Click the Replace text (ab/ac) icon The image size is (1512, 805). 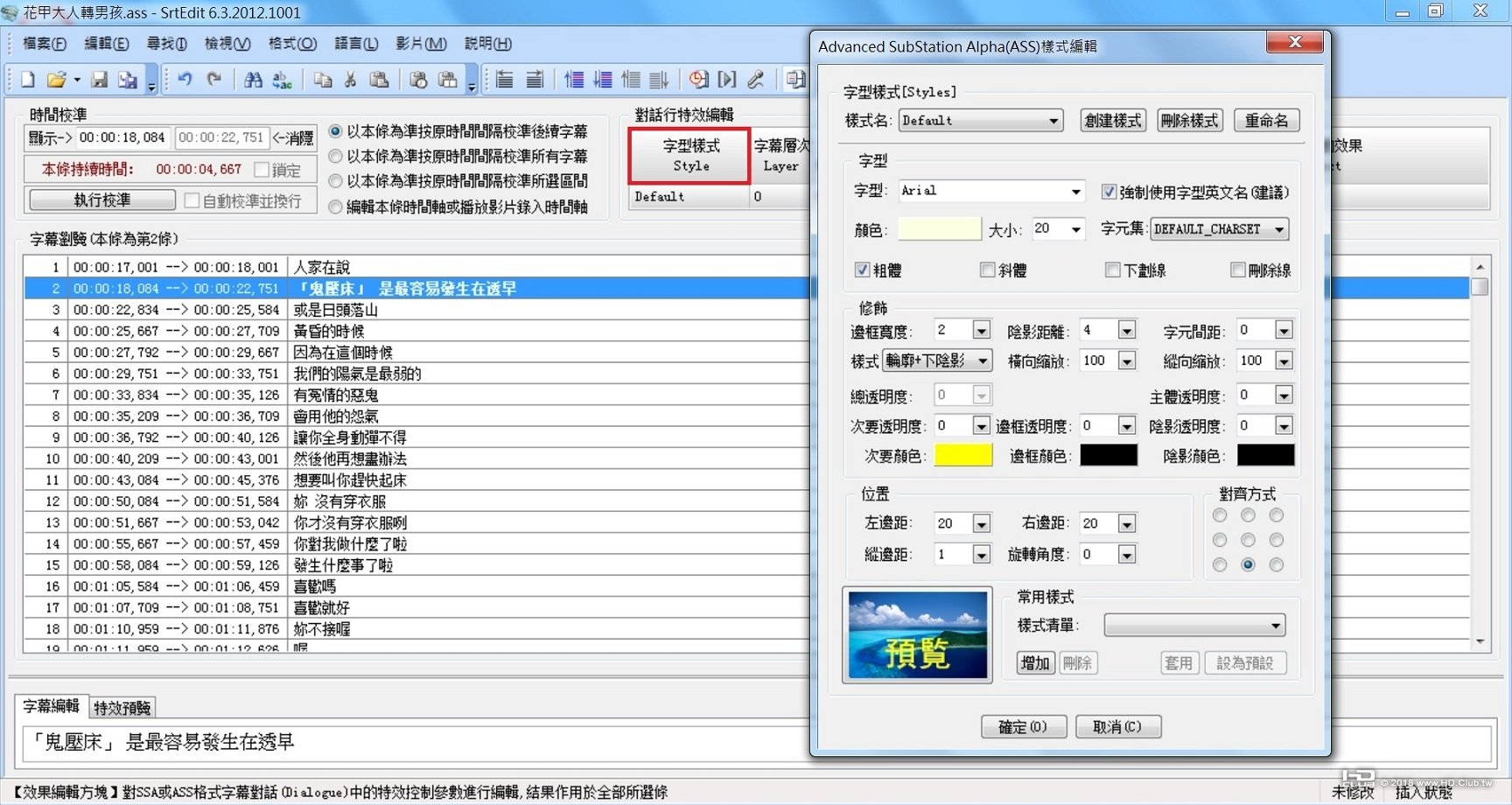pos(282,80)
